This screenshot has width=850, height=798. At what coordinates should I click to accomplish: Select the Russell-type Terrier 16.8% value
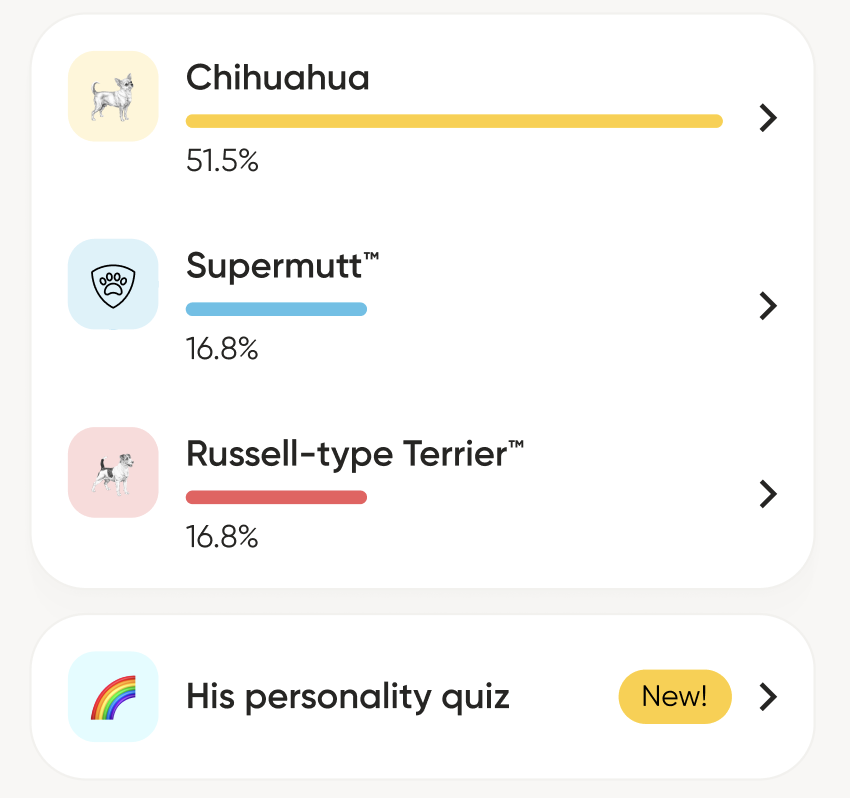[221, 537]
